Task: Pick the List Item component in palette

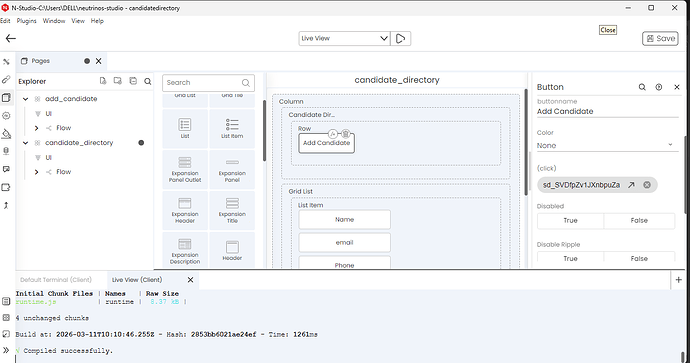Action: 232,128
